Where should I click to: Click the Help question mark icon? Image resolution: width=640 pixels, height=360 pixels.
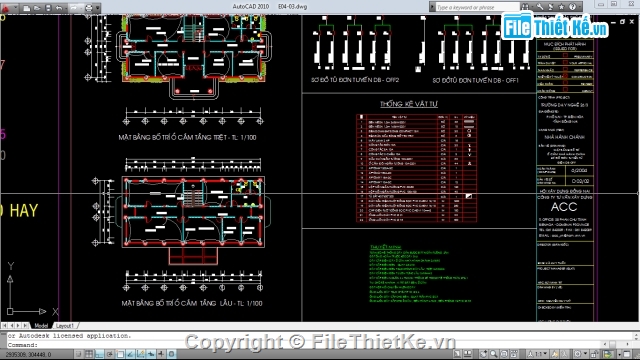click(x=572, y=7)
